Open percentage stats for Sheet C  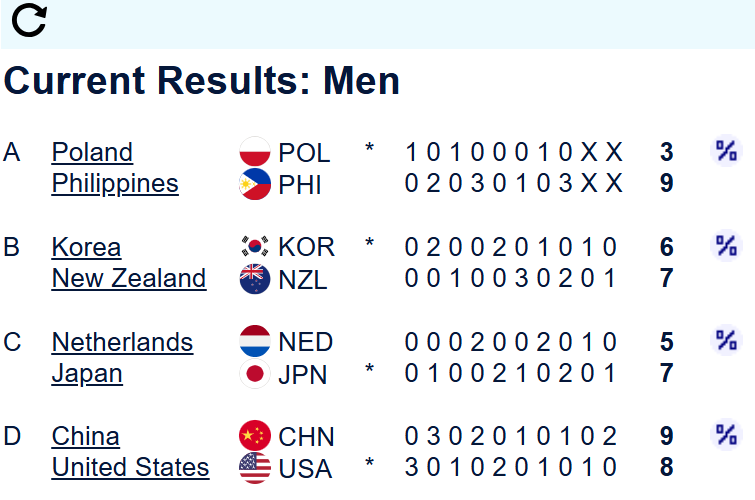726,340
